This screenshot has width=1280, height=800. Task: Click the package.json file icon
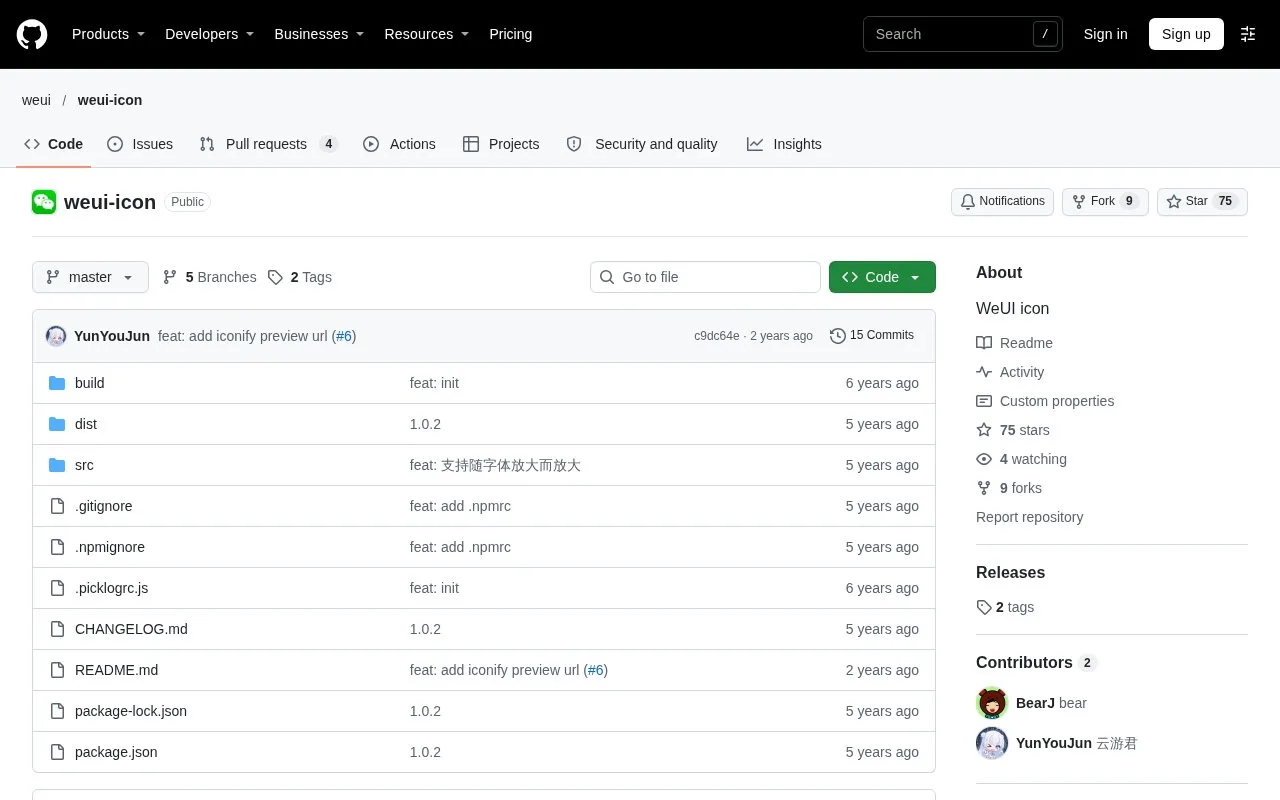coord(57,752)
